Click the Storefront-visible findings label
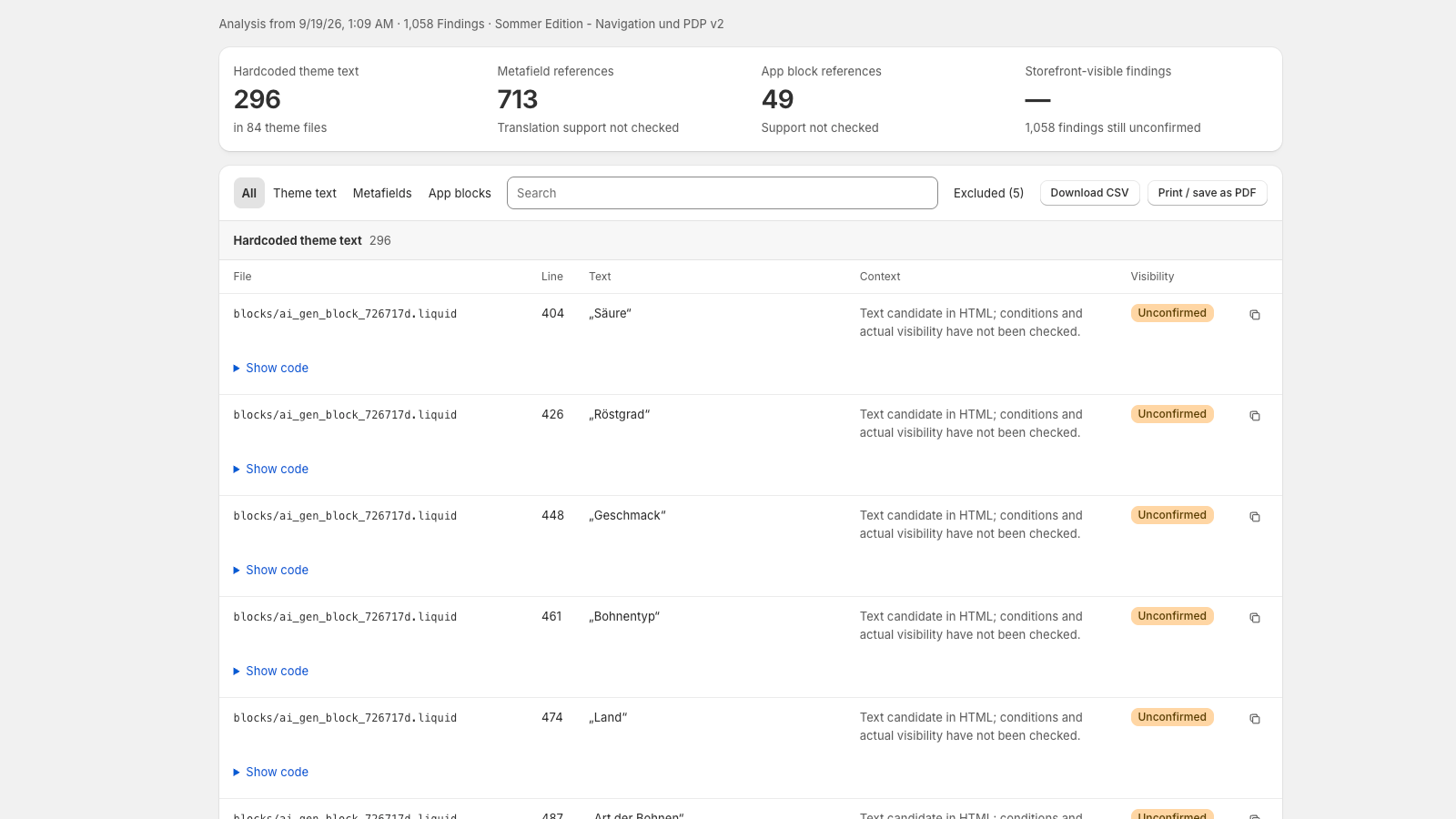1456x819 pixels. 1098,71
